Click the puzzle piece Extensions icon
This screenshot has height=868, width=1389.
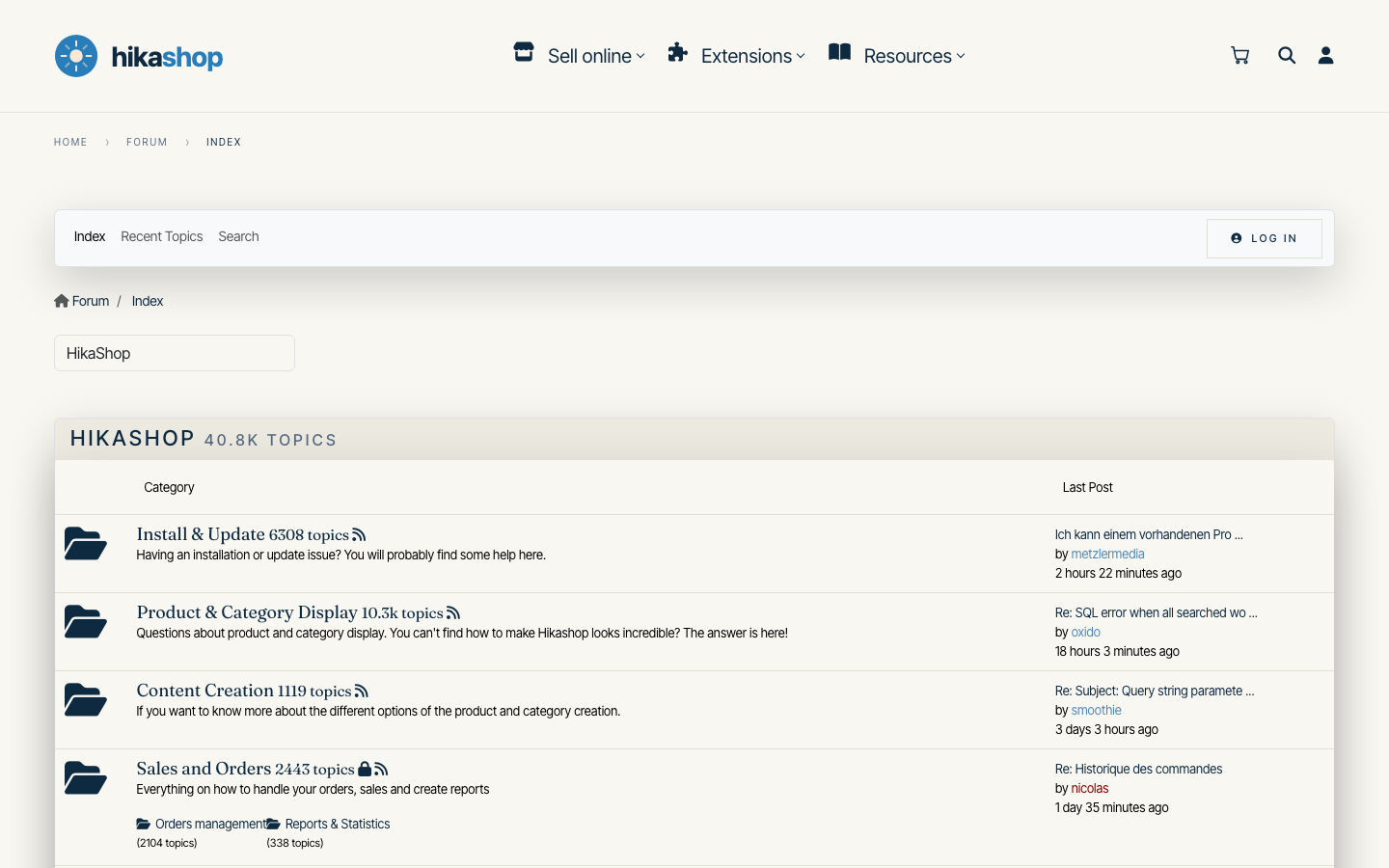(678, 52)
